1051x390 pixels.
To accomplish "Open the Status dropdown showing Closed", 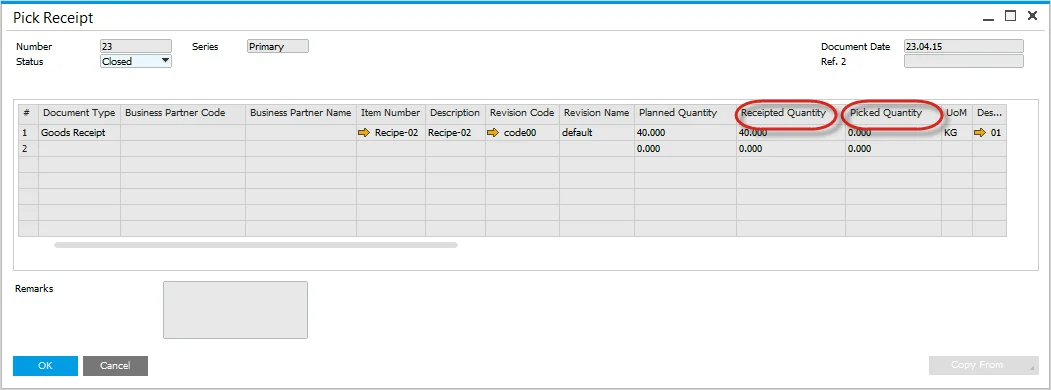I will (x=136, y=61).
